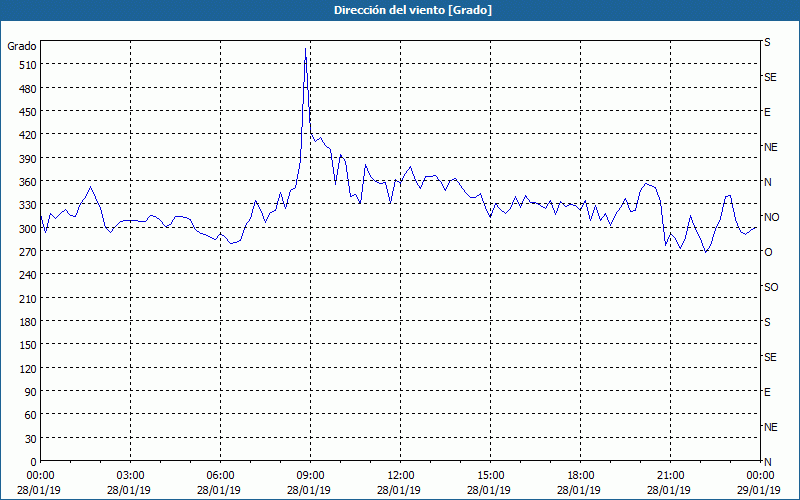Select the 240 degree axis label
The height and width of the screenshot is (500, 800).
coord(28,276)
